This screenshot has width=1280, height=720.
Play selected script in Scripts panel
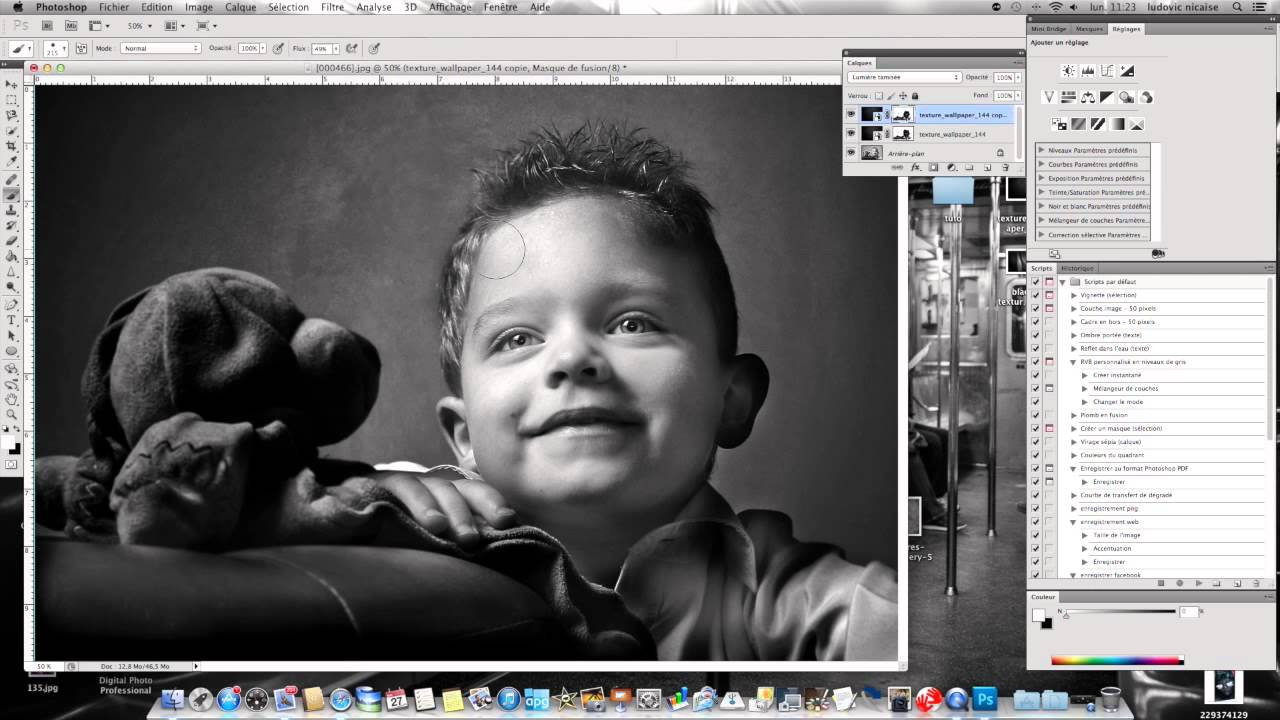coord(1199,583)
